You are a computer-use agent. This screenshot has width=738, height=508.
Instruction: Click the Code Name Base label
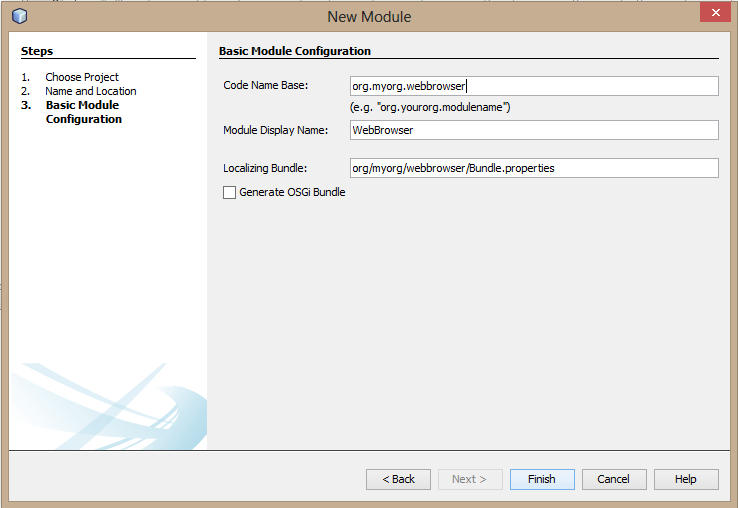click(266, 86)
